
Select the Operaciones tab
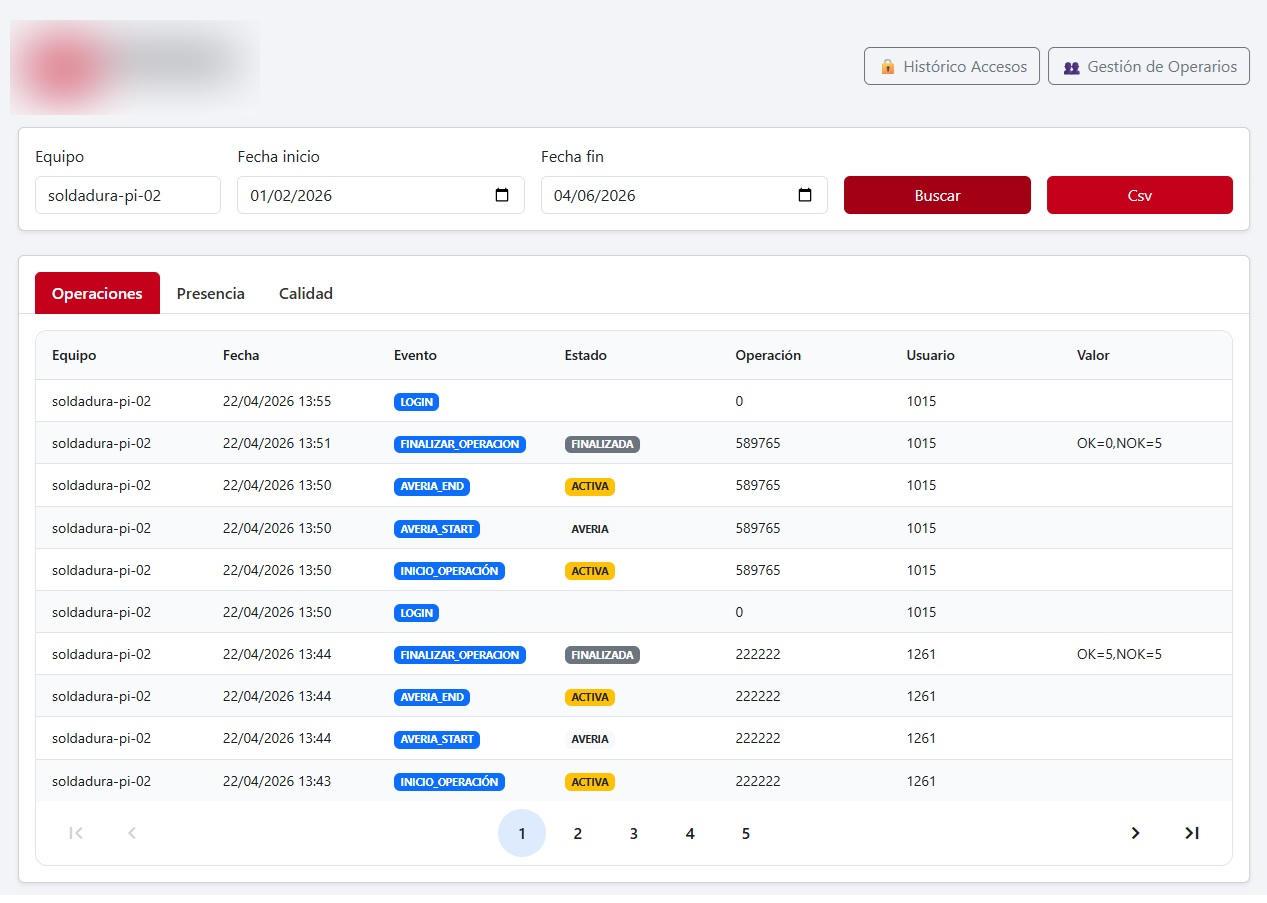point(97,293)
